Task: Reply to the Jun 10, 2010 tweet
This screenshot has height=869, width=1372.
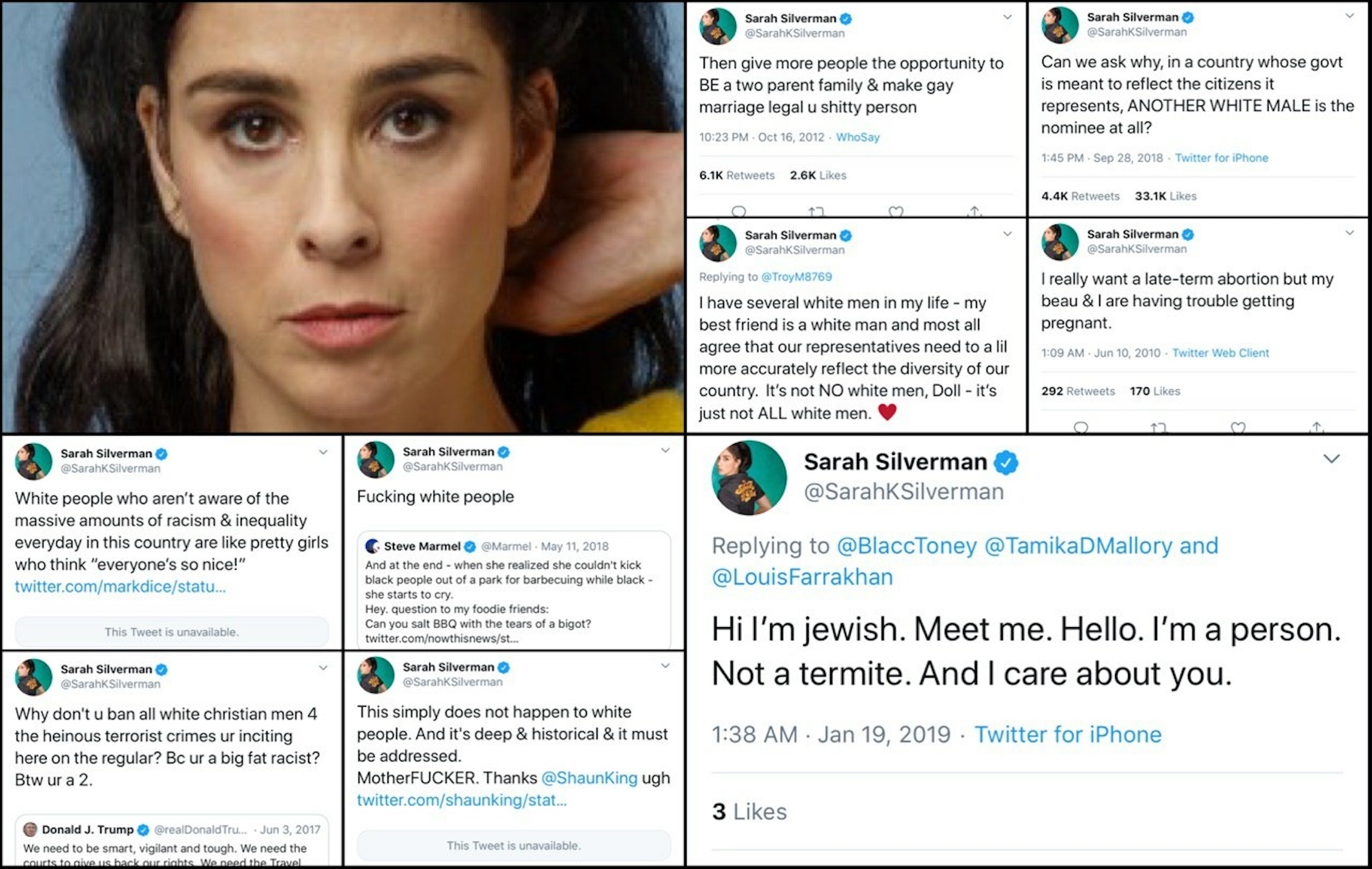Action: pos(1081,427)
